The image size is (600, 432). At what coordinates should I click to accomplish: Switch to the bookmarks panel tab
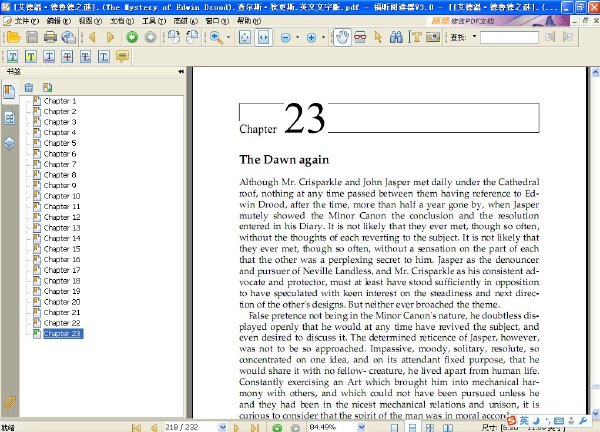coord(9,92)
